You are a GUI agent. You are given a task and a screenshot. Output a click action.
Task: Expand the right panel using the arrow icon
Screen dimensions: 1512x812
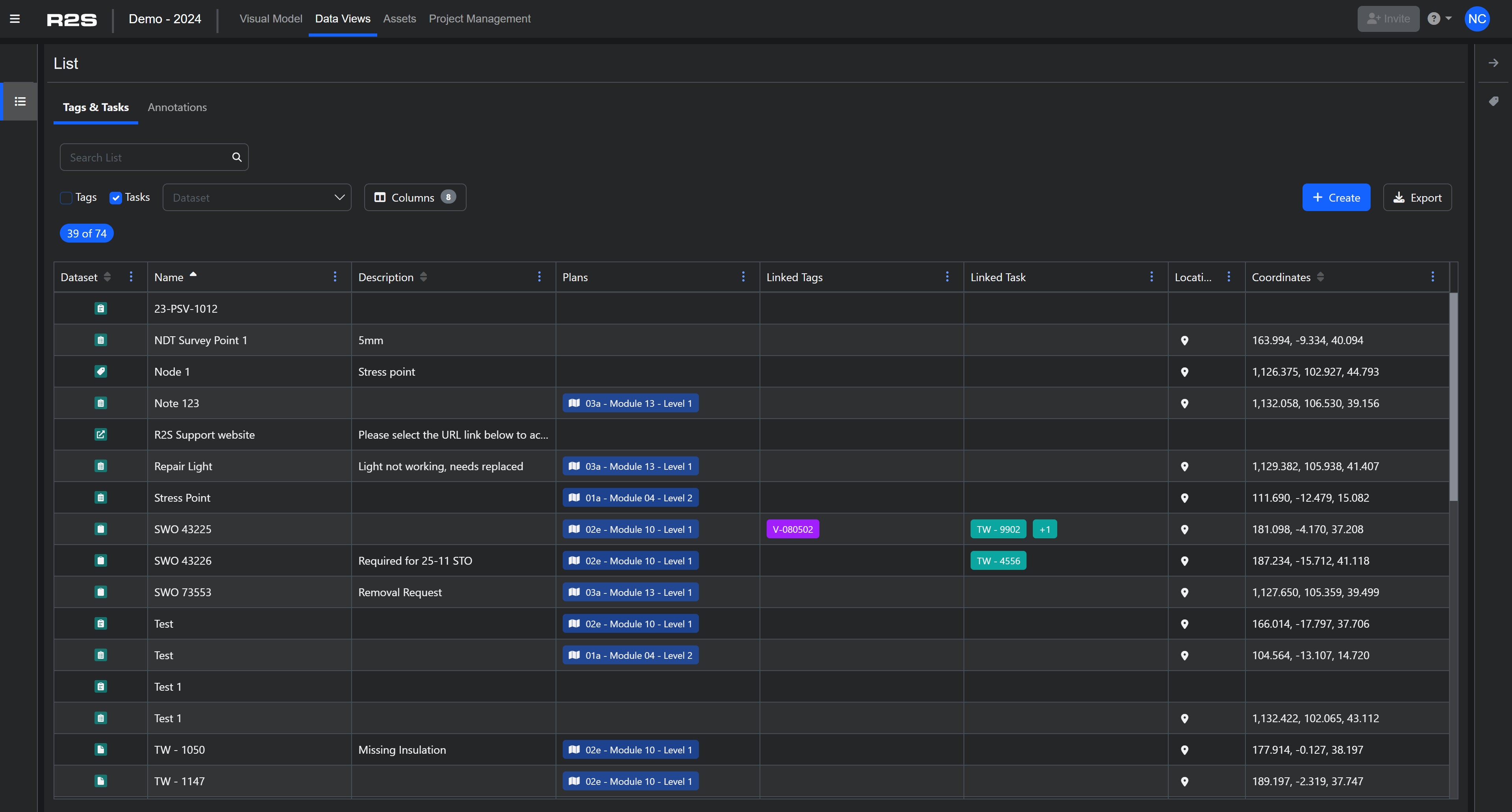pyautogui.click(x=1493, y=63)
